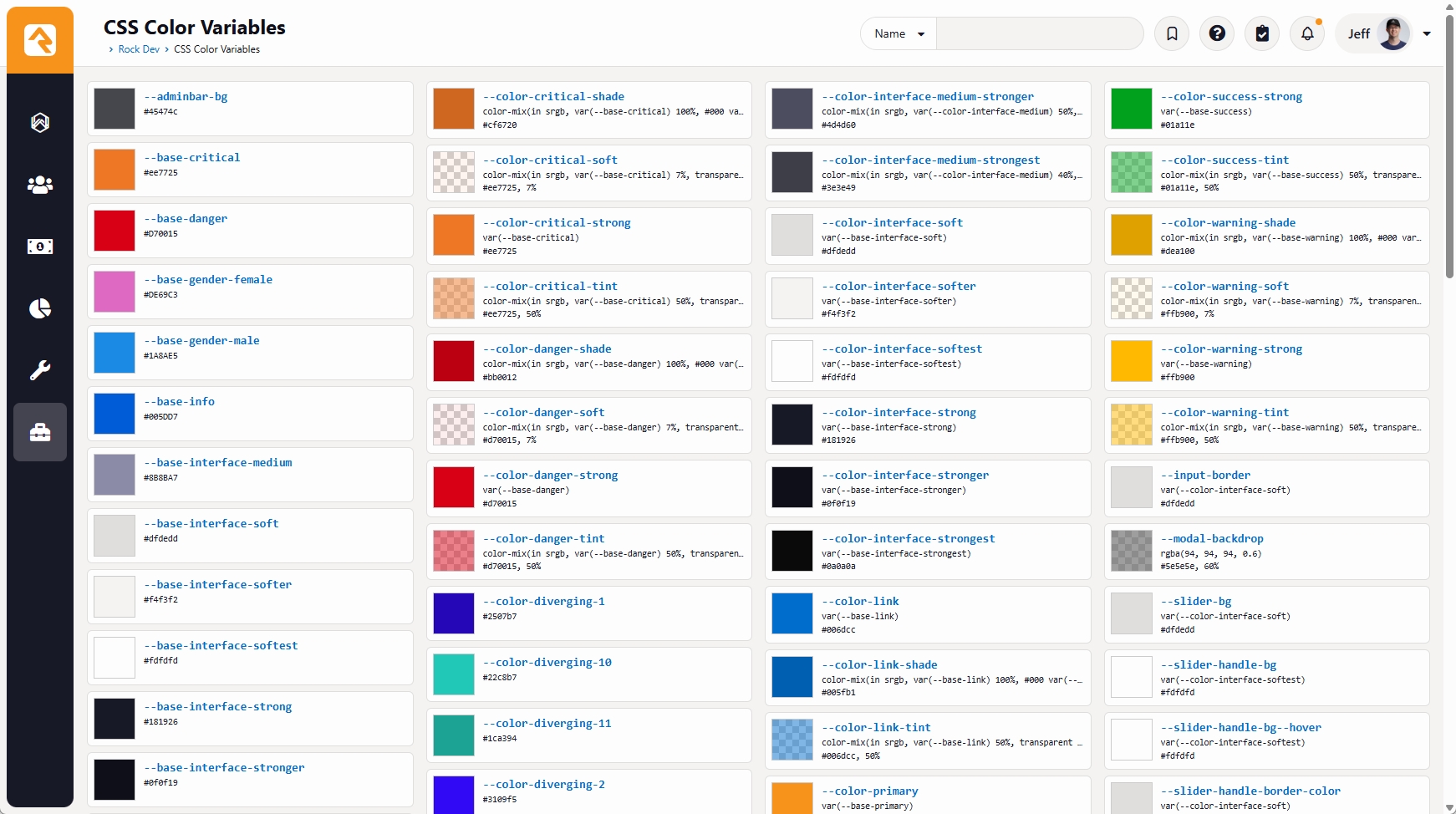1456x814 pixels.
Task: Click the Rock RMS logo icon
Action: pos(40,40)
